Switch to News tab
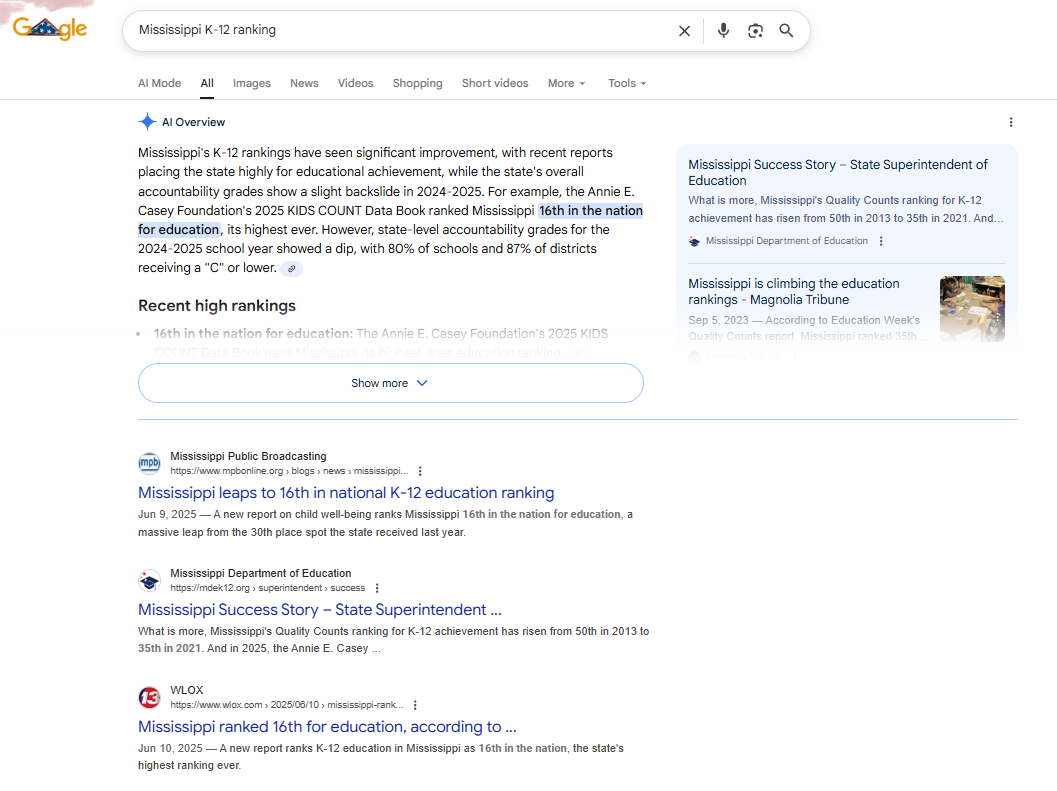This screenshot has height=791, width=1057. (x=304, y=83)
